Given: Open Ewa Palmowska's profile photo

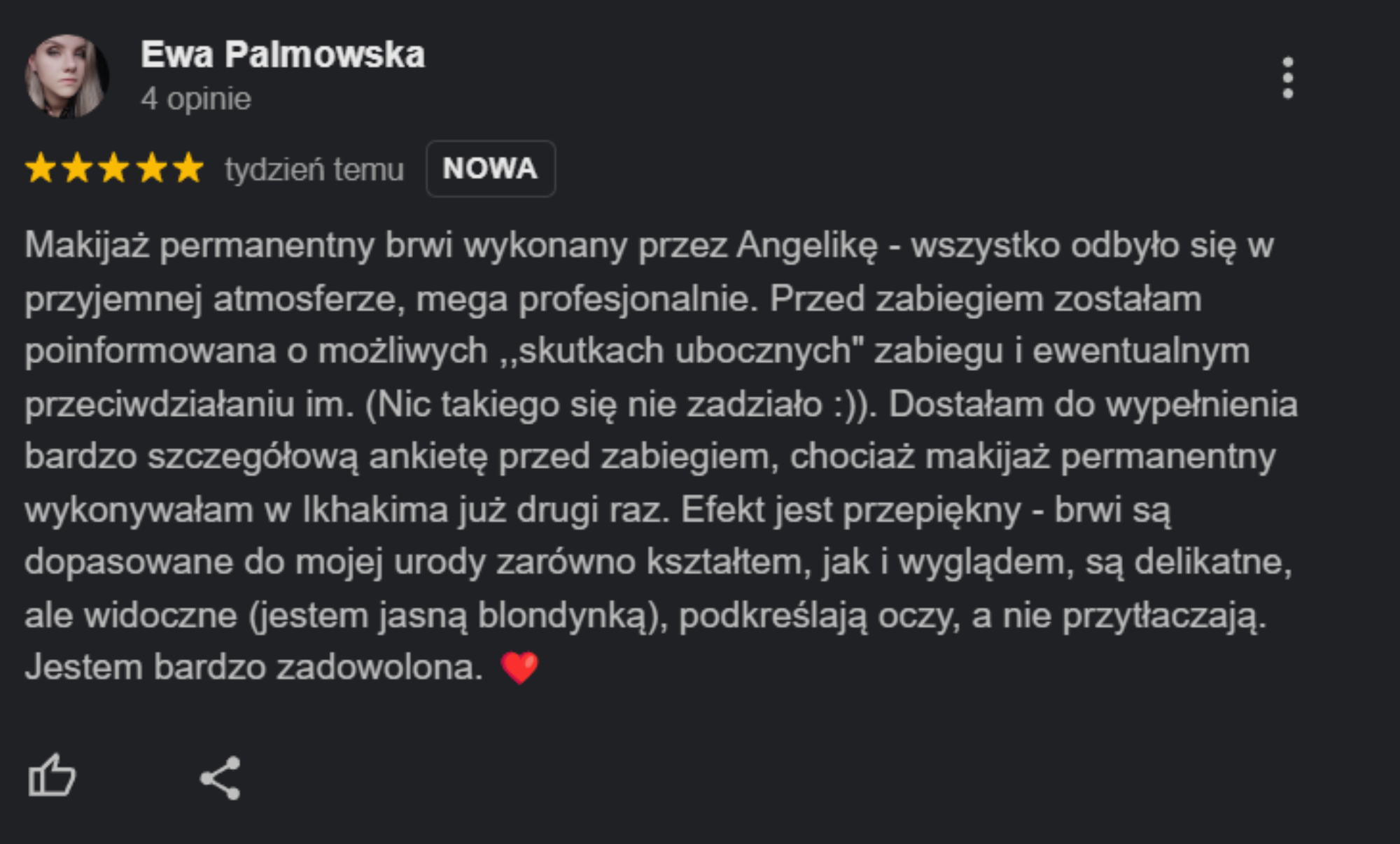Looking at the screenshot, I should click(67, 76).
